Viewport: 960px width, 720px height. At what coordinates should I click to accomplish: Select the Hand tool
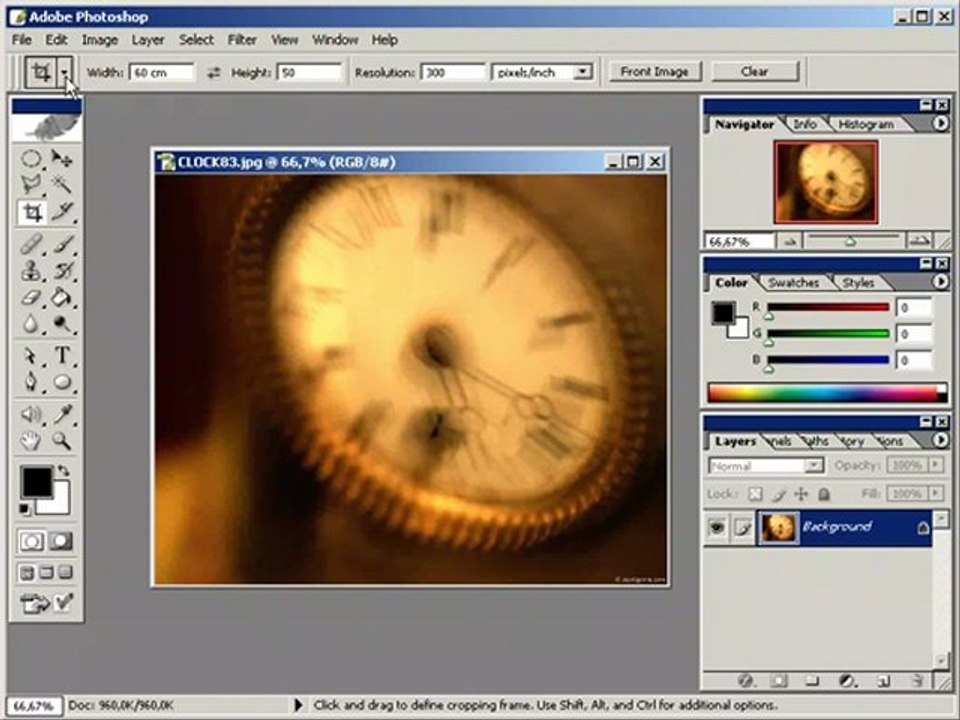click(x=31, y=440)
